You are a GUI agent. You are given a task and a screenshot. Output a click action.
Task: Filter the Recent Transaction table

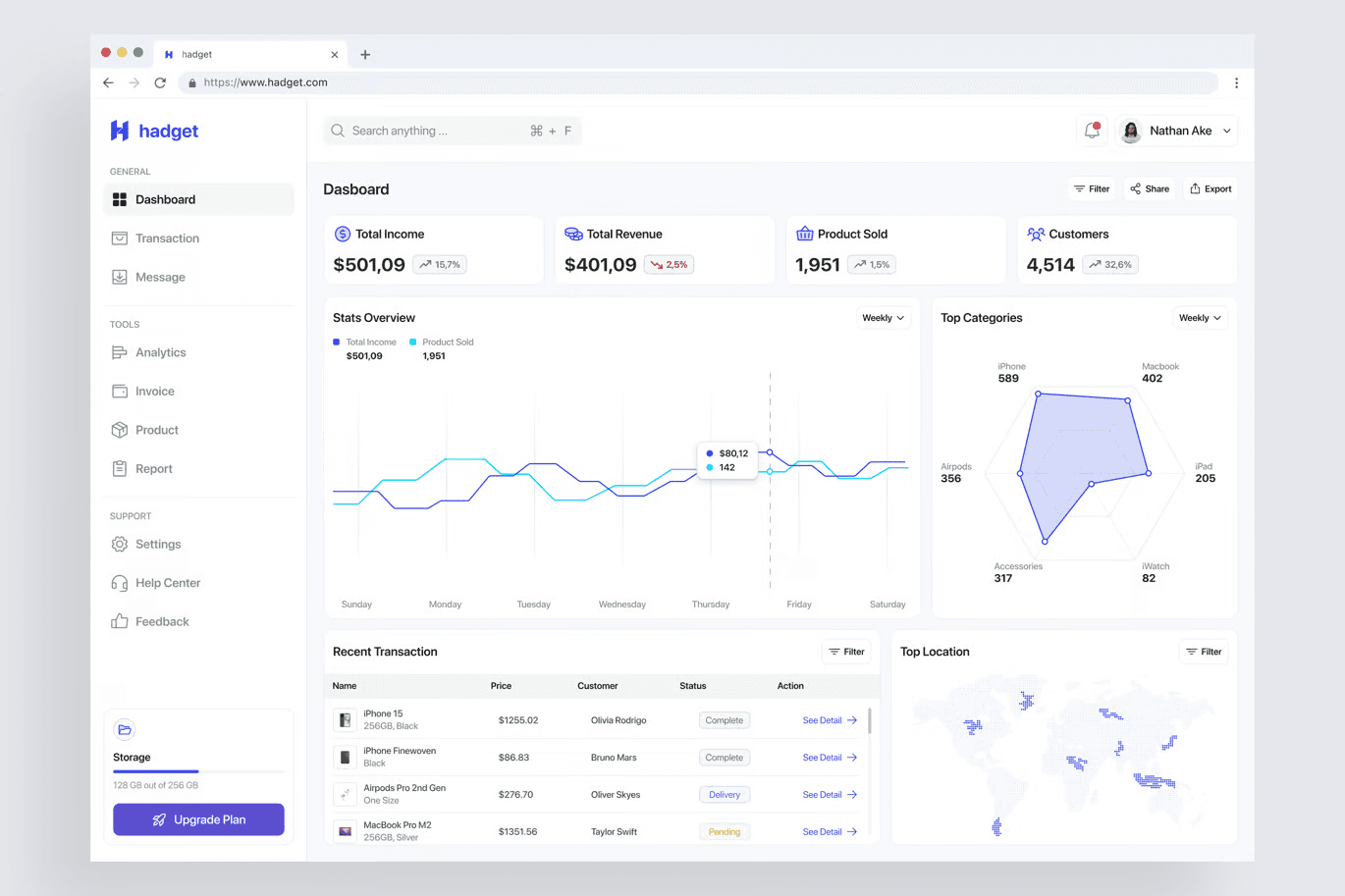[846, 652]
